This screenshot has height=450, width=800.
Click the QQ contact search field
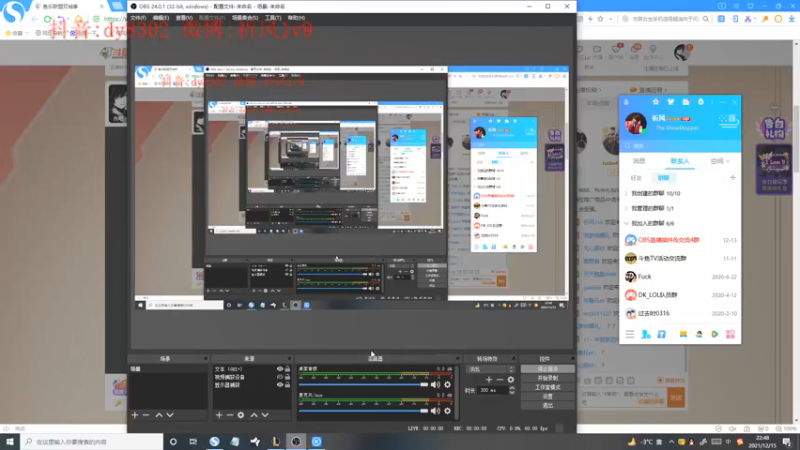point(680,146)
